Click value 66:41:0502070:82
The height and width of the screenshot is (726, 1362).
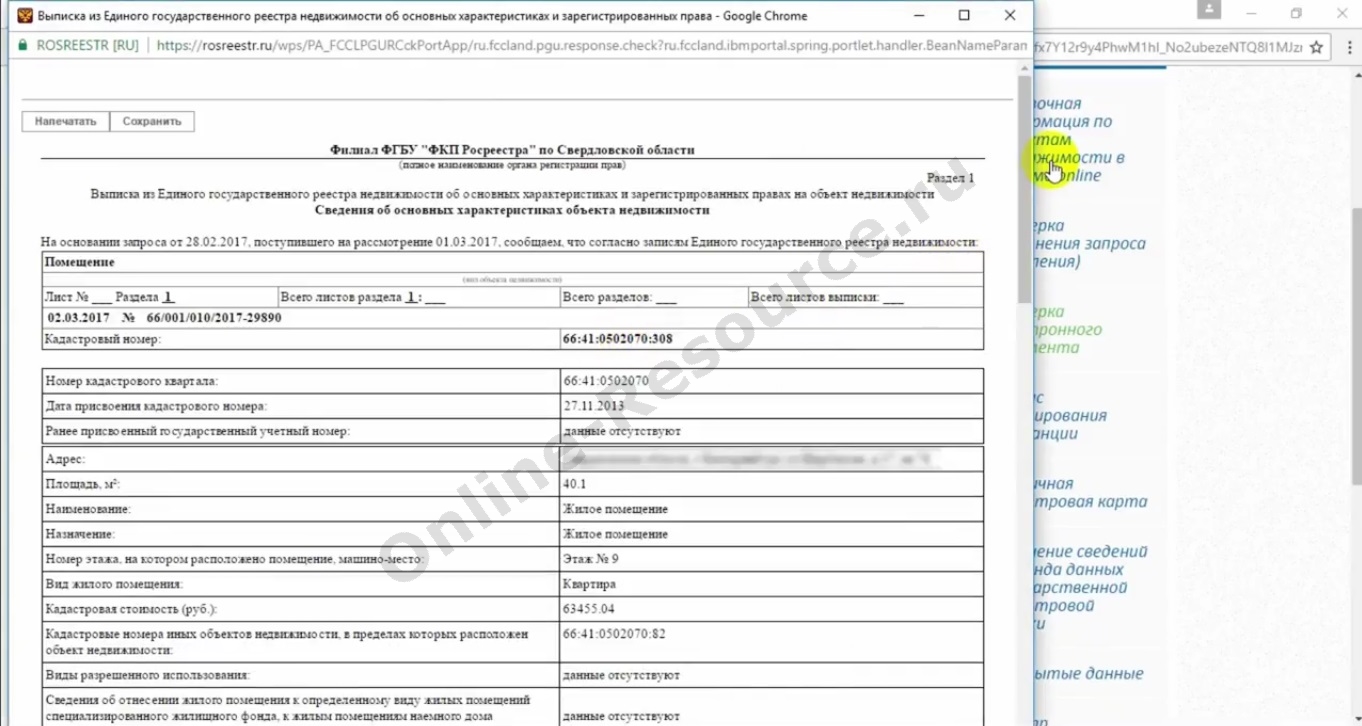pos(614,634)
